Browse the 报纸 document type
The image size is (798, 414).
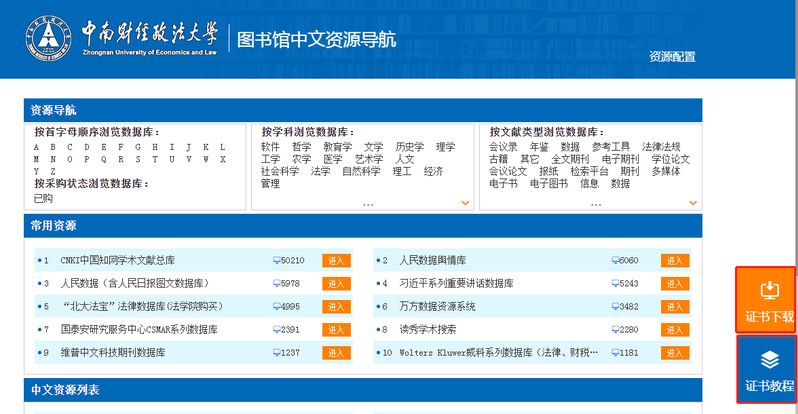pos(549,171)
